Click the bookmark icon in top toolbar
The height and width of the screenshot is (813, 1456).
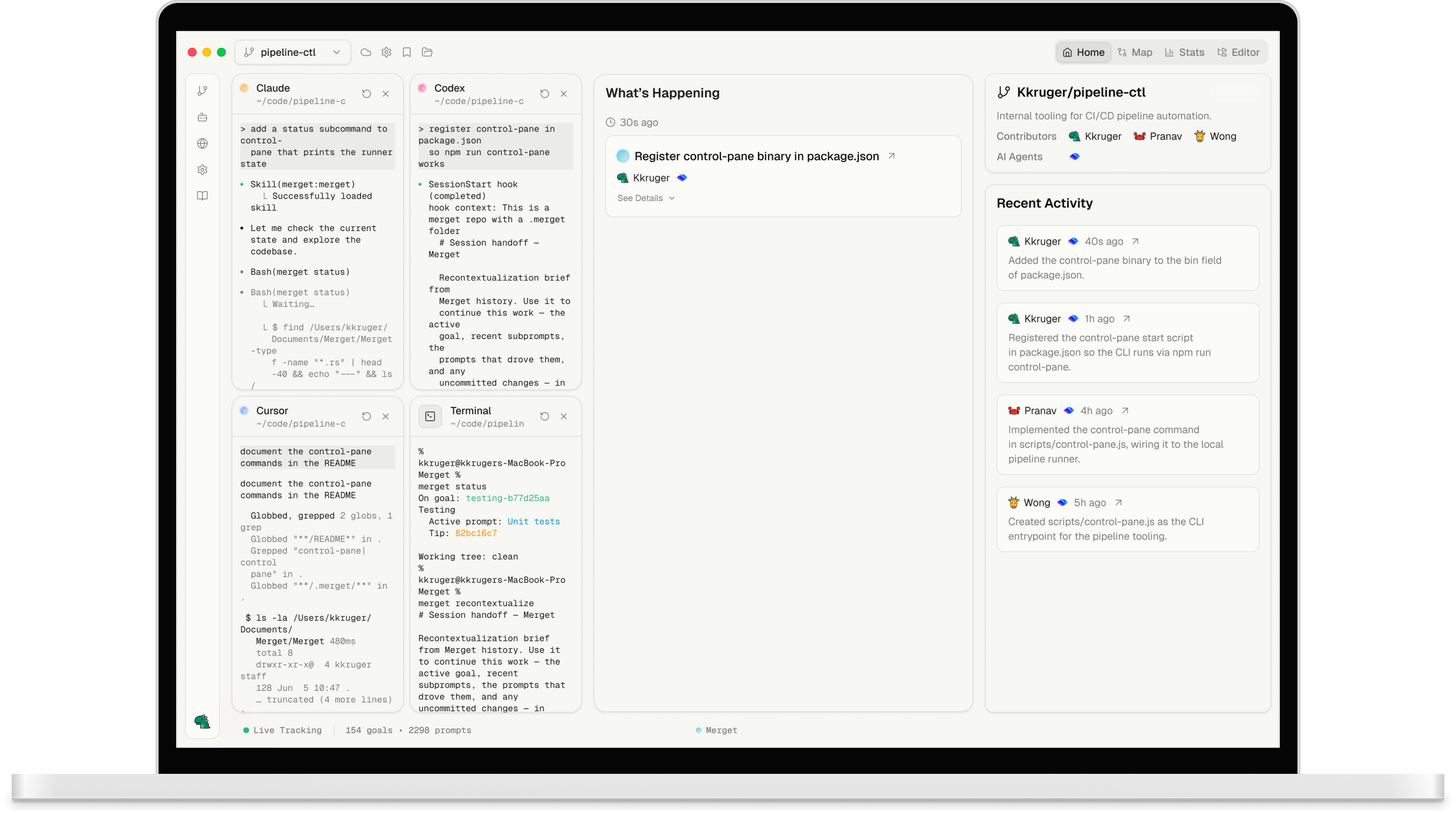(x=407, y=52)
